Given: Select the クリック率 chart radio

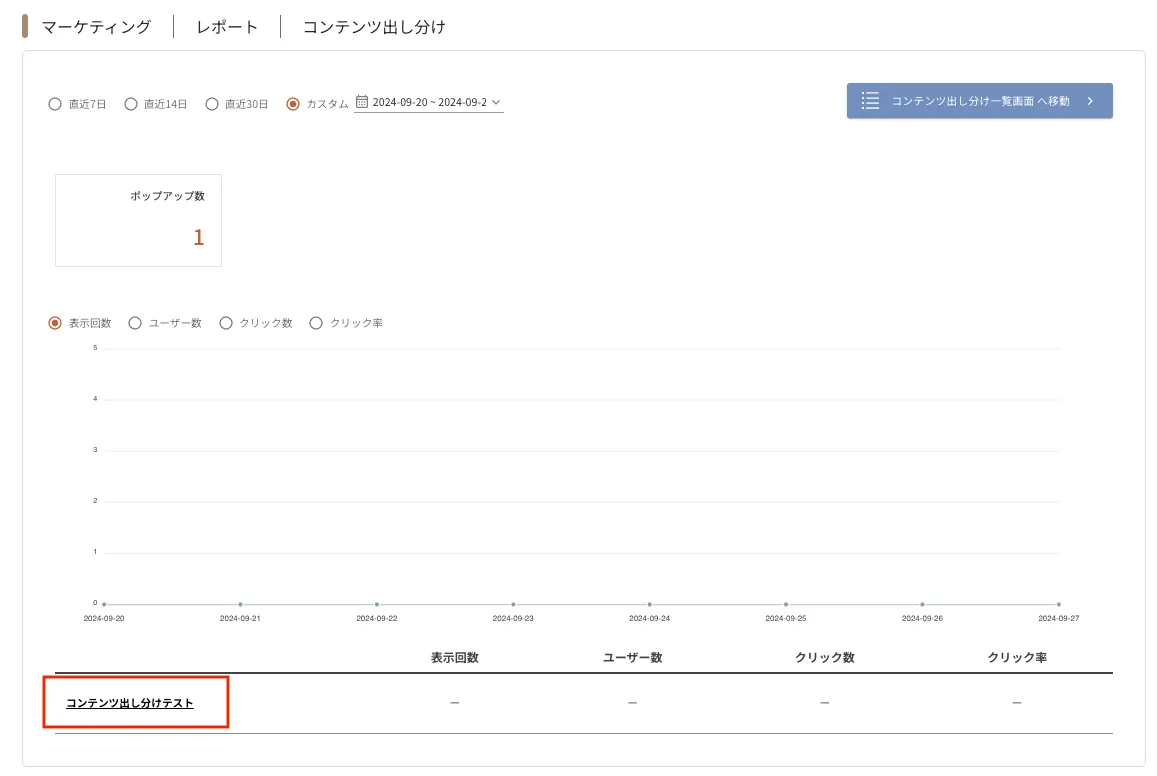Looking at the screenshot, I should [x=316, y=323].
